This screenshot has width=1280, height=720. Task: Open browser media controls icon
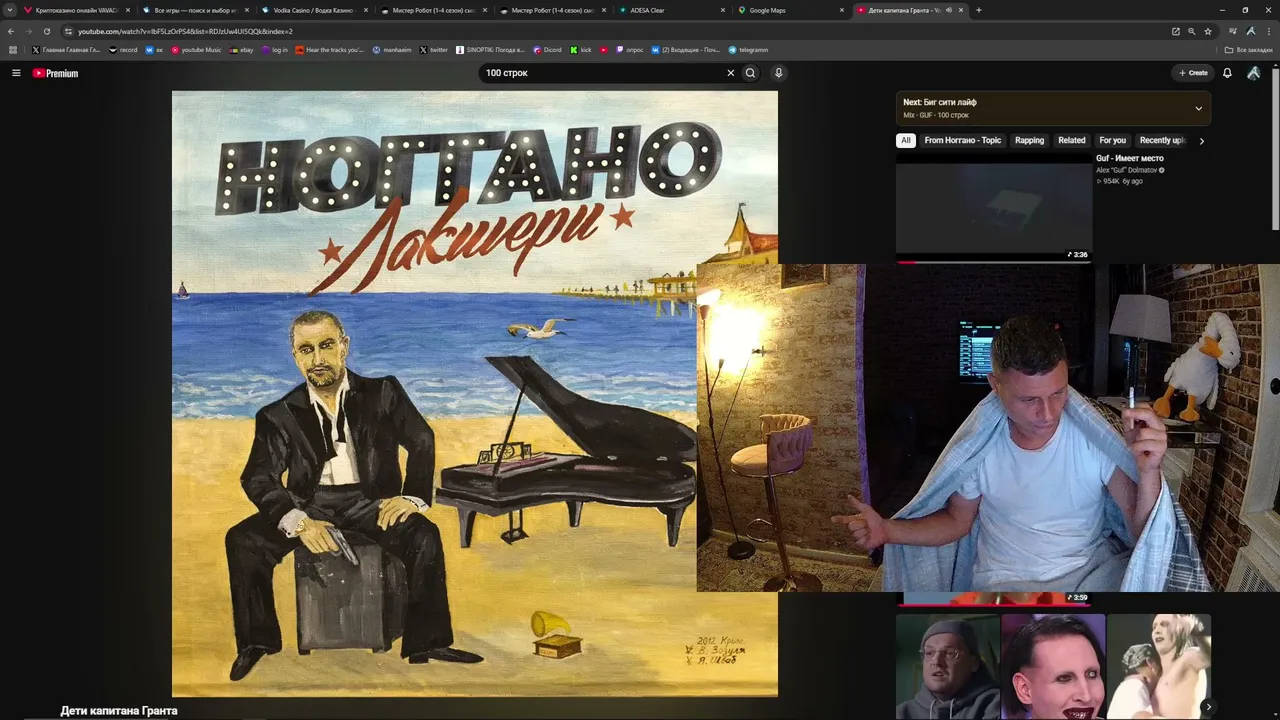point(1233,31)
